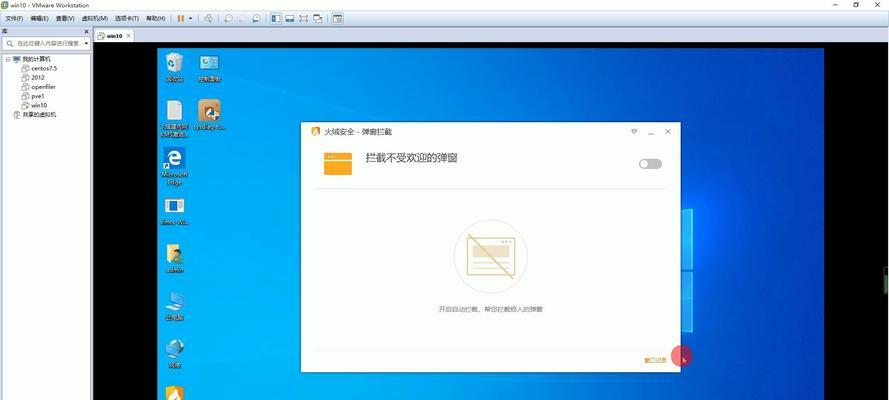
Task: Select the Control Panel desktop icon
Action: (x=209, y=67)
